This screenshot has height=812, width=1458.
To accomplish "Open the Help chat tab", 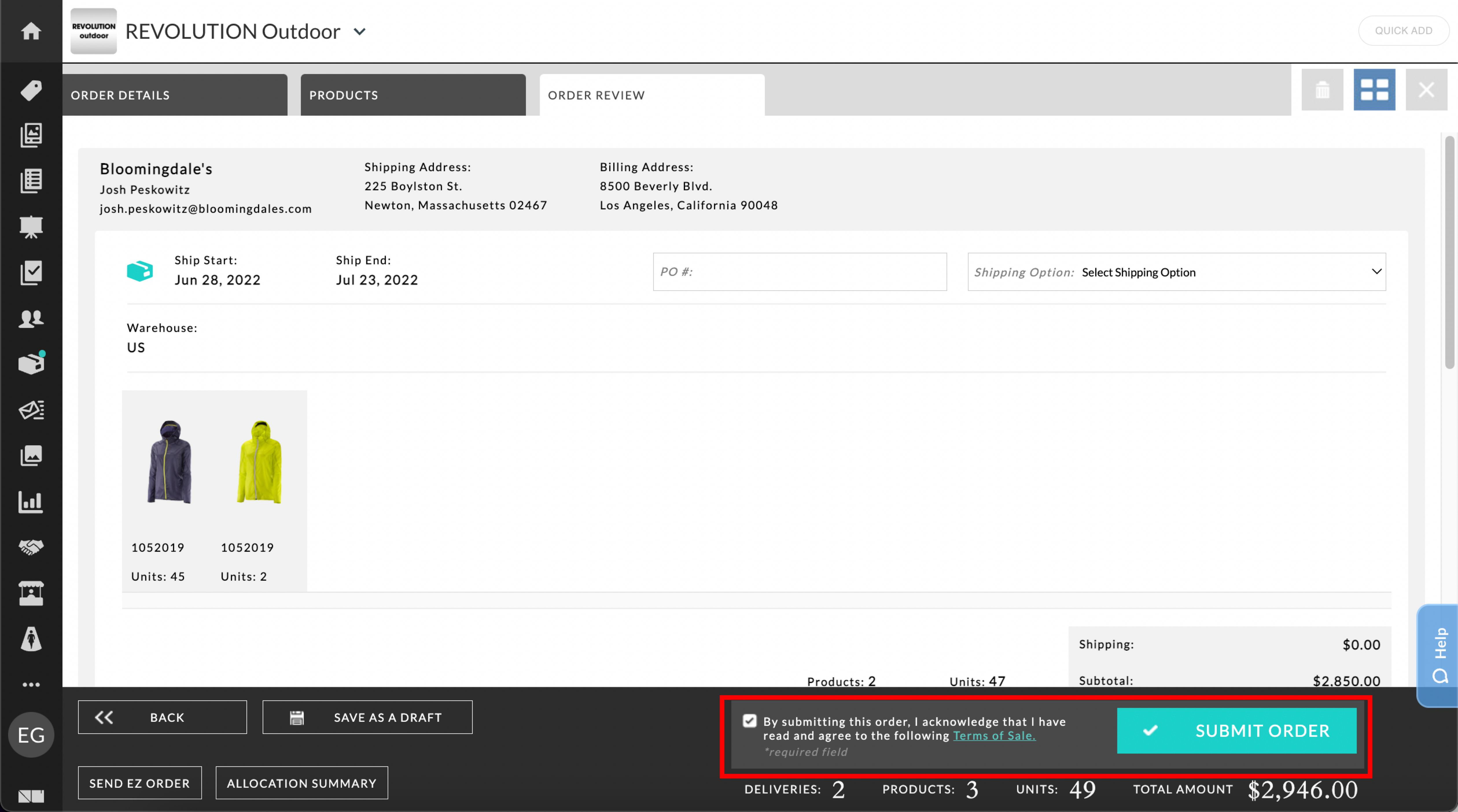I will click(1438, 655).
